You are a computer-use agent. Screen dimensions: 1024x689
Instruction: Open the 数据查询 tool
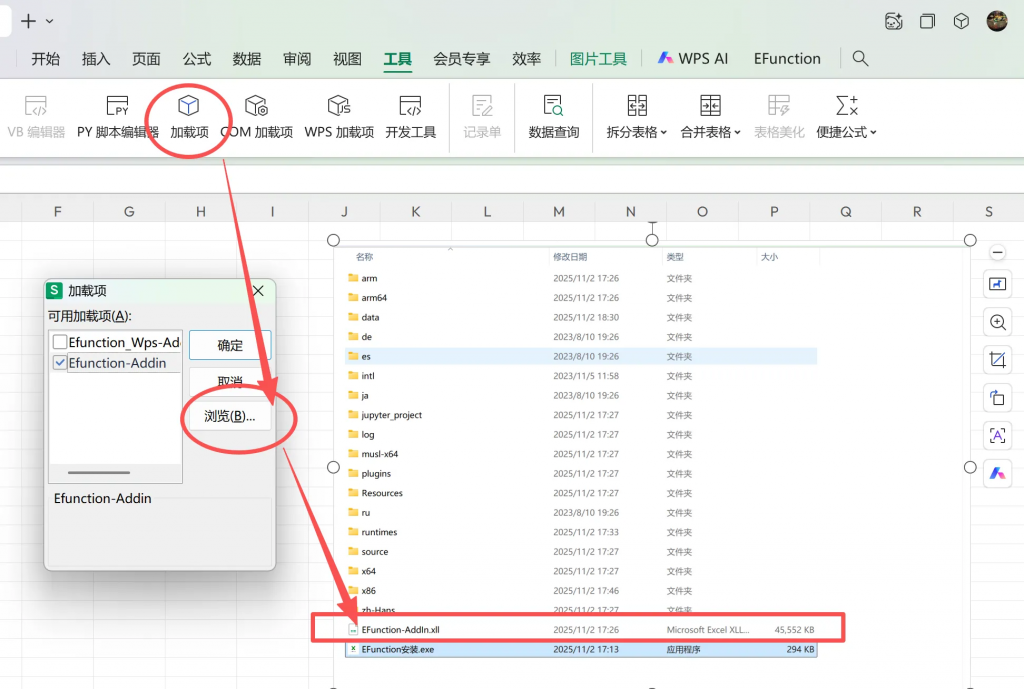(552, 113)
